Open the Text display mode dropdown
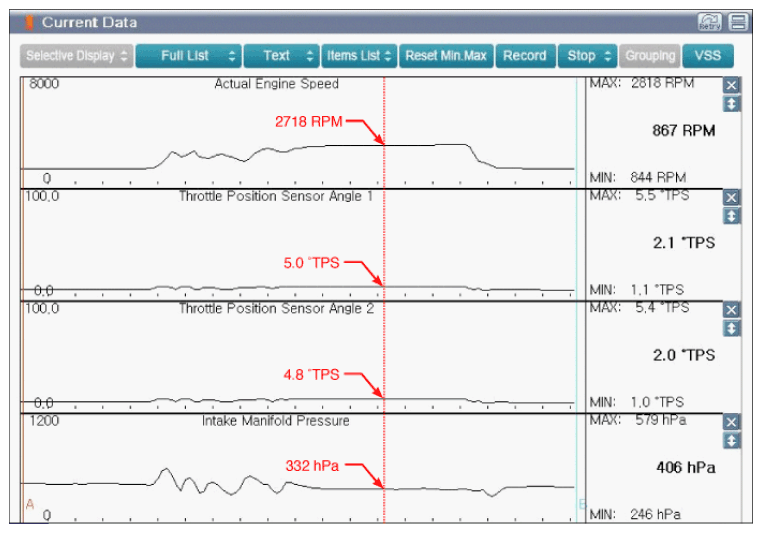The height and width of the screenshot is (533, 762). coord(281,56)
